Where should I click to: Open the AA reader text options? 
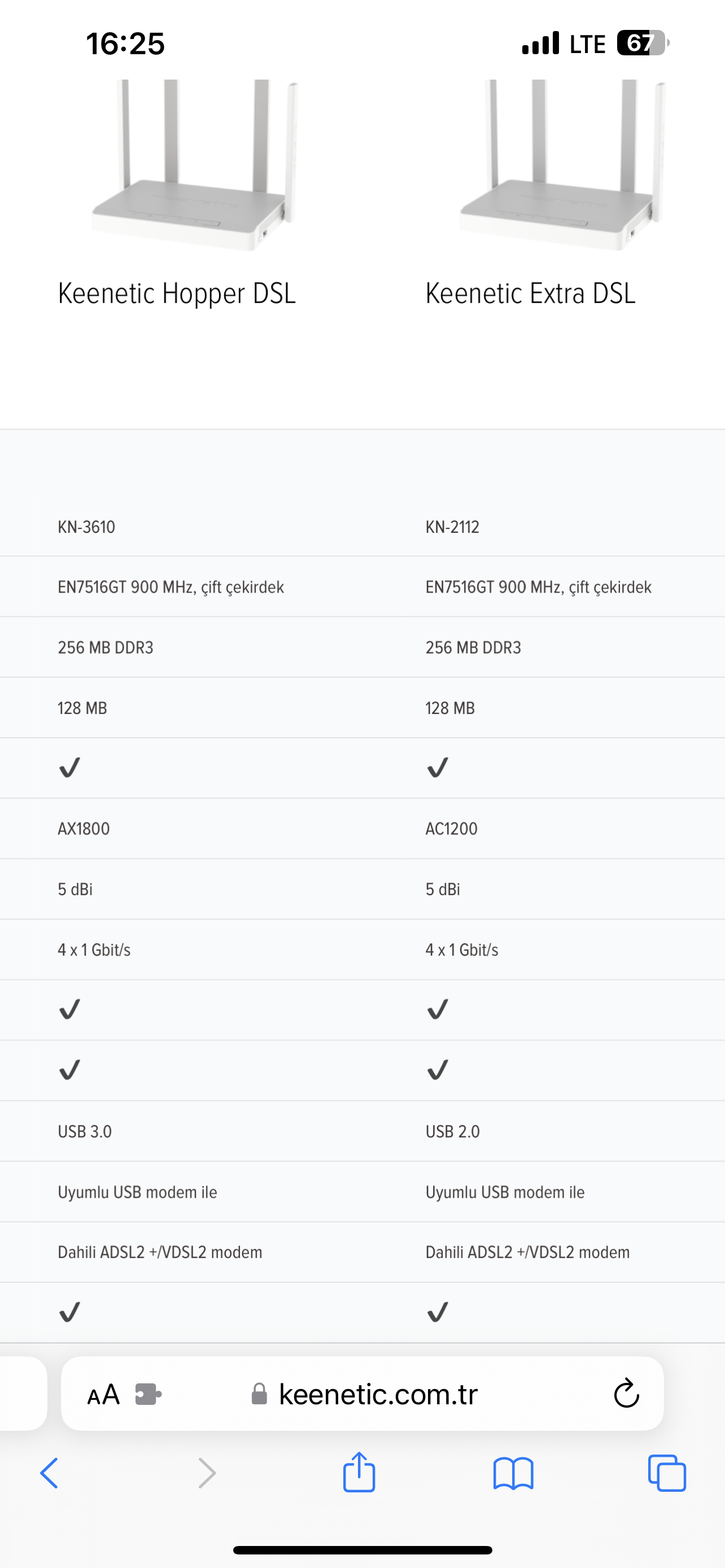(x=103, y=1395)
